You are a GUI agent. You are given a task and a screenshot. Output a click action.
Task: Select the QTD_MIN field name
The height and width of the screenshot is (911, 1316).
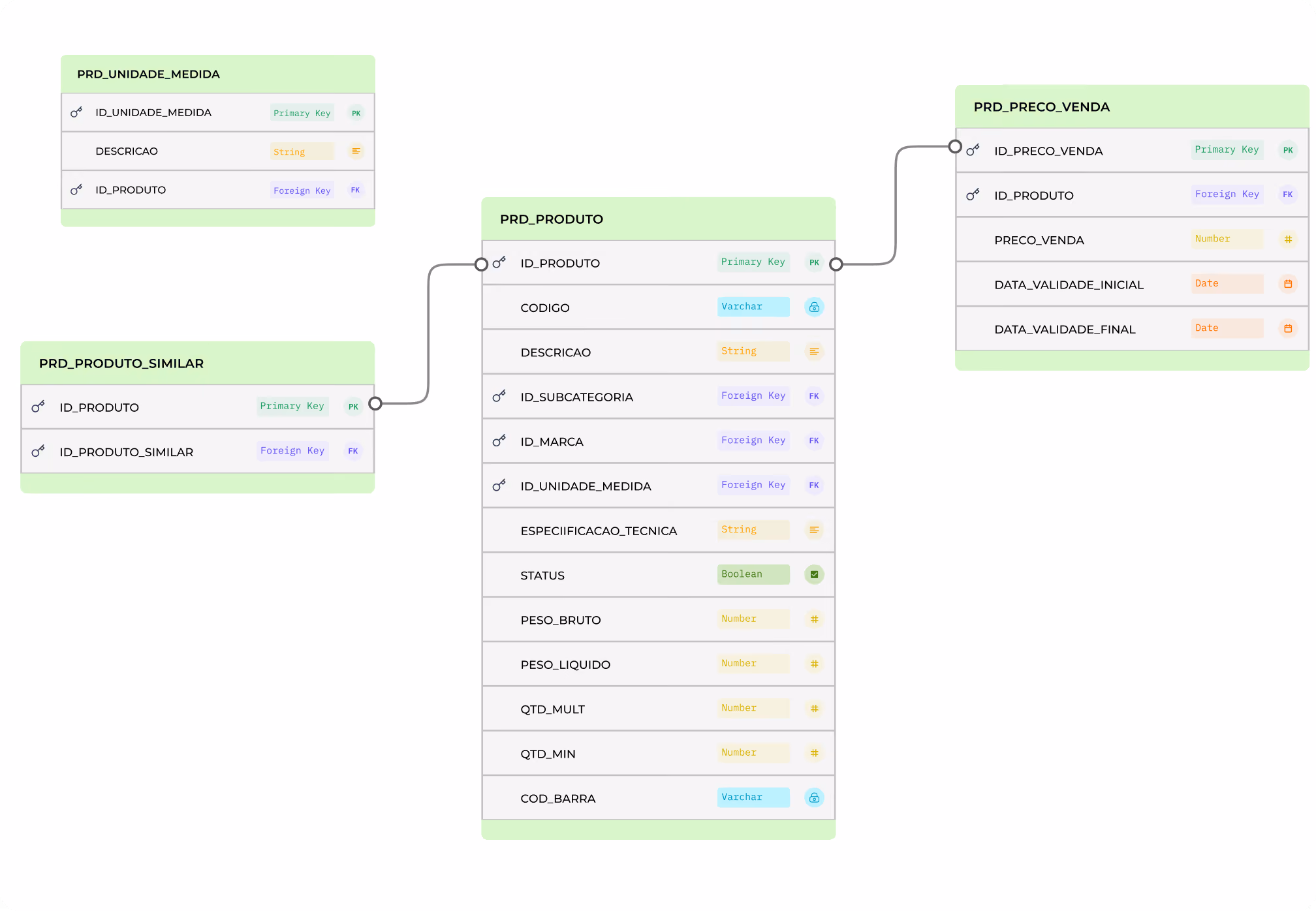548,754
